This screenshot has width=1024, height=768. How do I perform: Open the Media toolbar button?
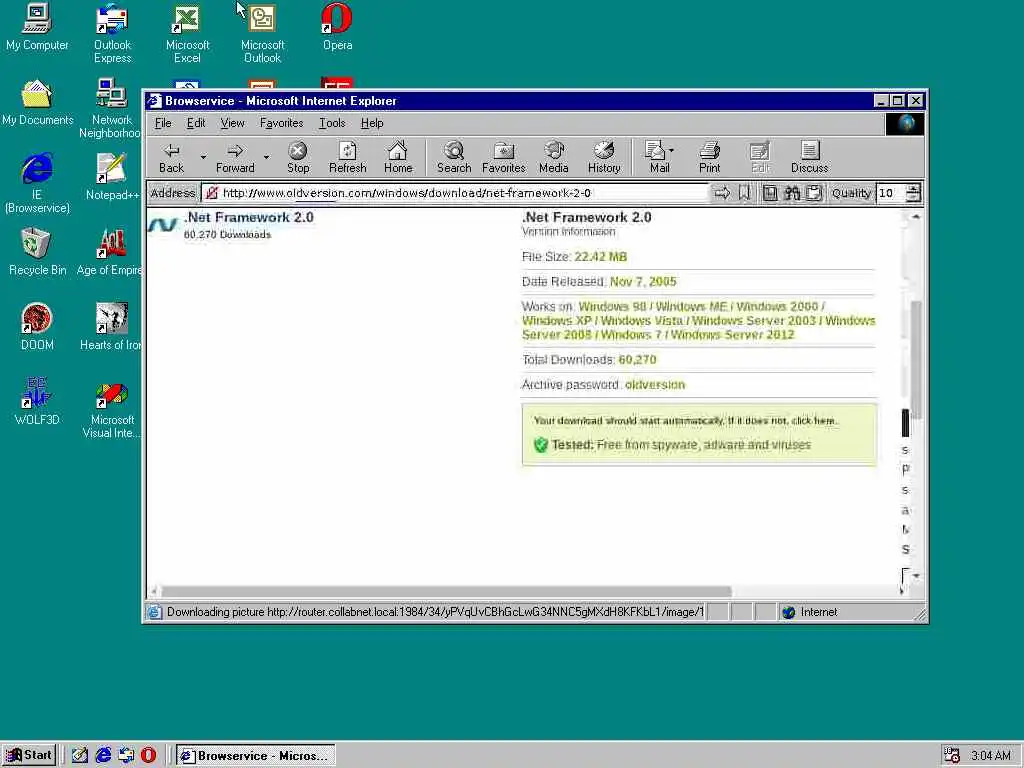pyautogui.click(x=554, y=157)
